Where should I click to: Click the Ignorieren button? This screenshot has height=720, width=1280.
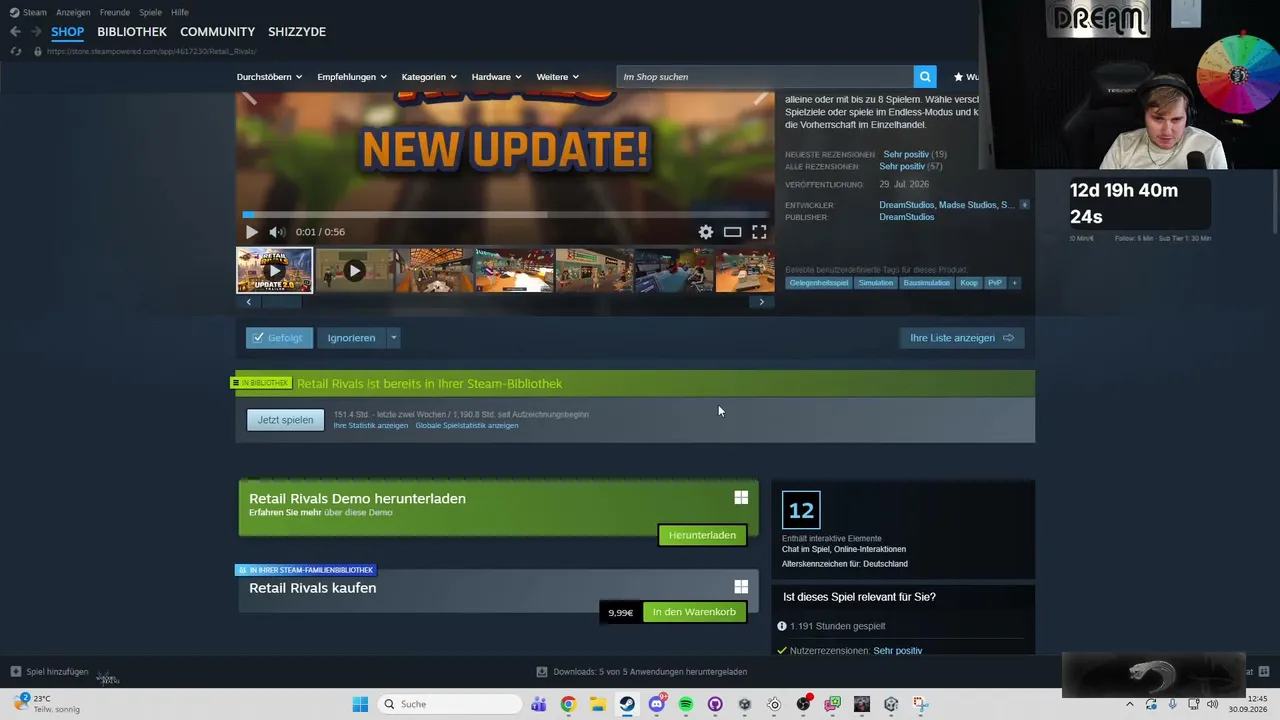point(352,338)
